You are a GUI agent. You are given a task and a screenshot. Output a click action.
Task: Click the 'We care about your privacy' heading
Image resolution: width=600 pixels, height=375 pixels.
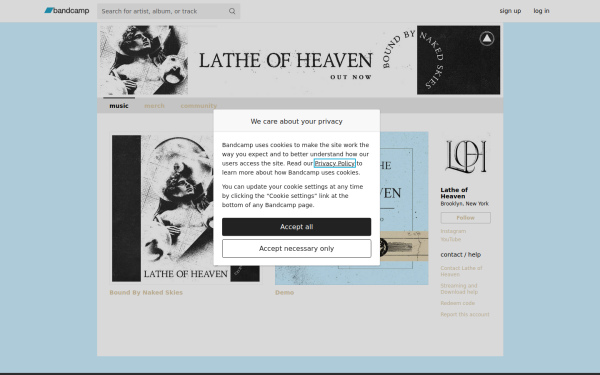coord(297,121)
